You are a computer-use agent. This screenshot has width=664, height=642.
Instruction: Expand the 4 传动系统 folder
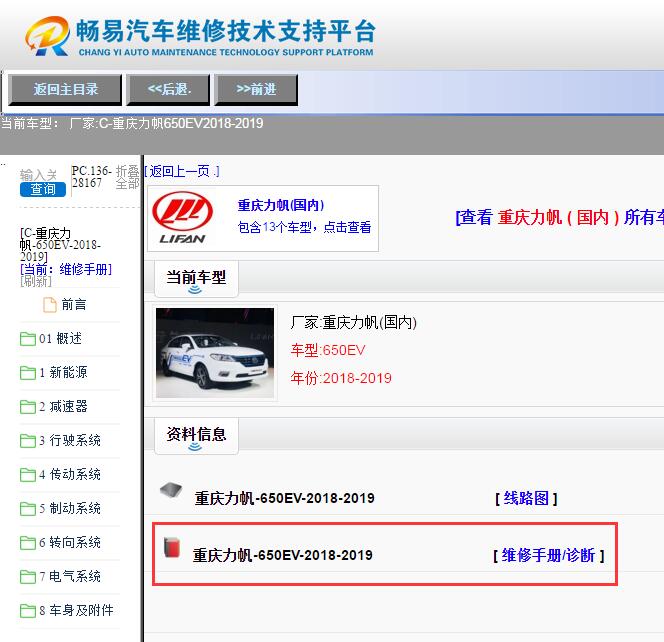pyautogui.click(x=70, y=474)
